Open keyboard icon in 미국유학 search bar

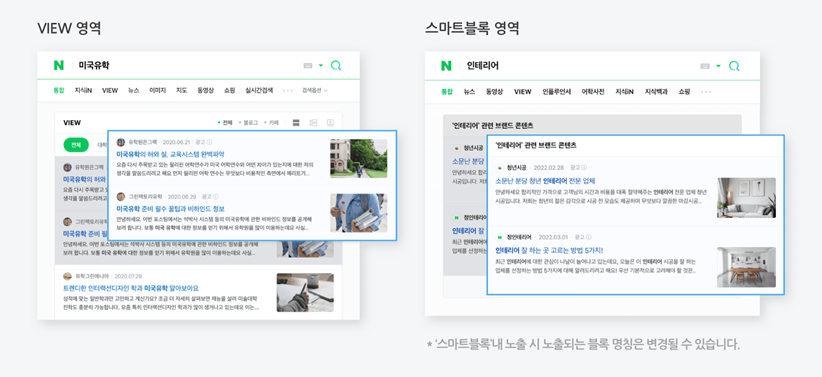click(308, 66)
